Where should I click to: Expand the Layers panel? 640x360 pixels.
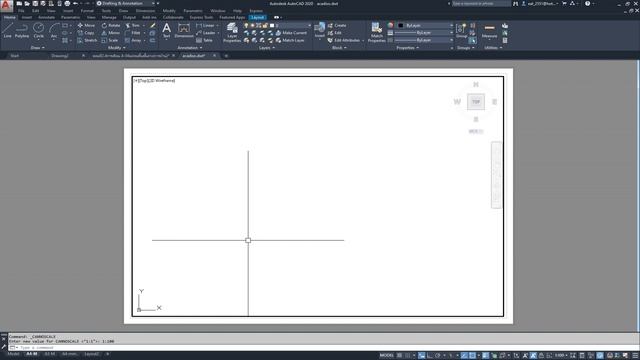tap(267, 48)
